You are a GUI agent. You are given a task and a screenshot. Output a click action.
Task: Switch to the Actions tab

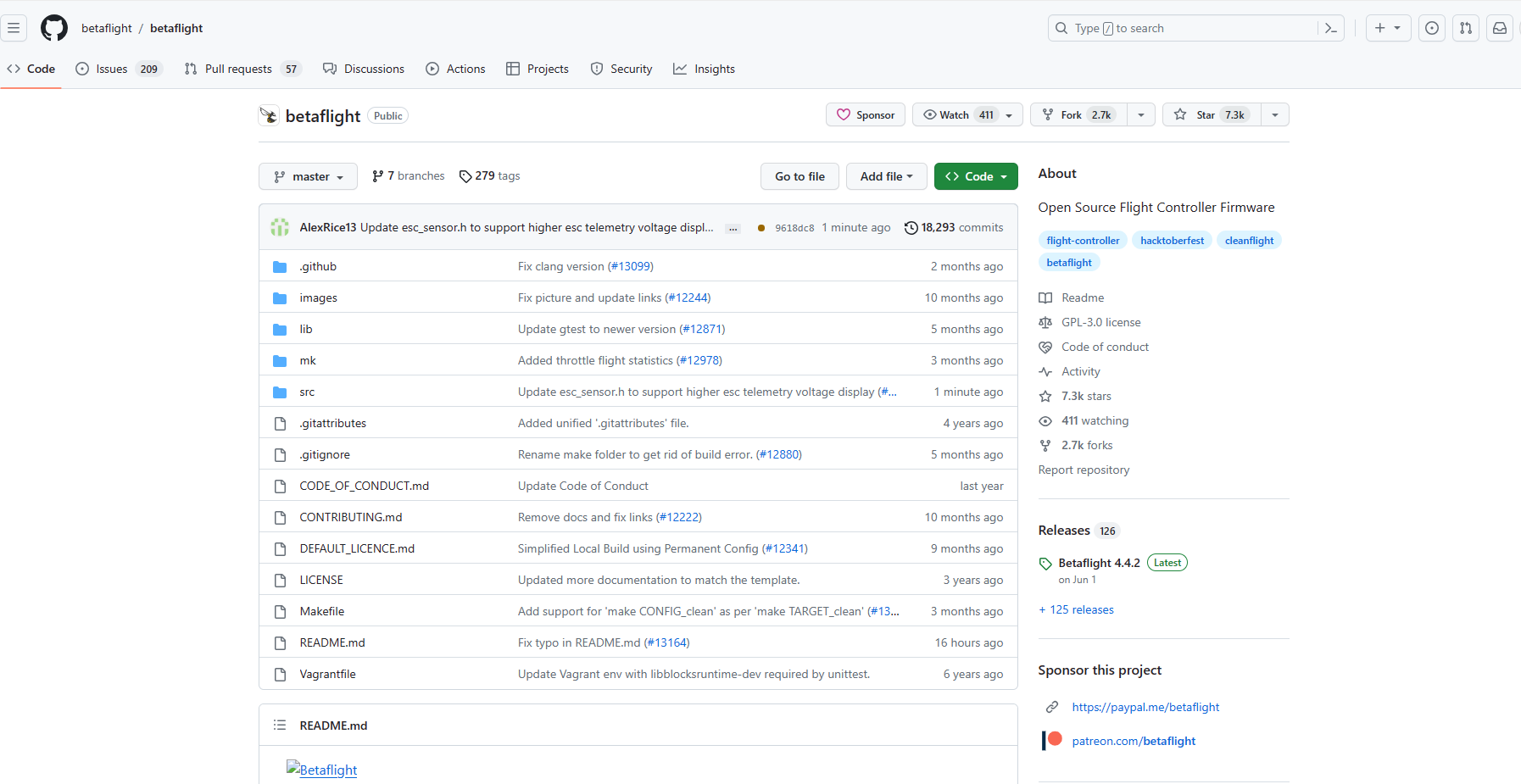tap(455, 69)
